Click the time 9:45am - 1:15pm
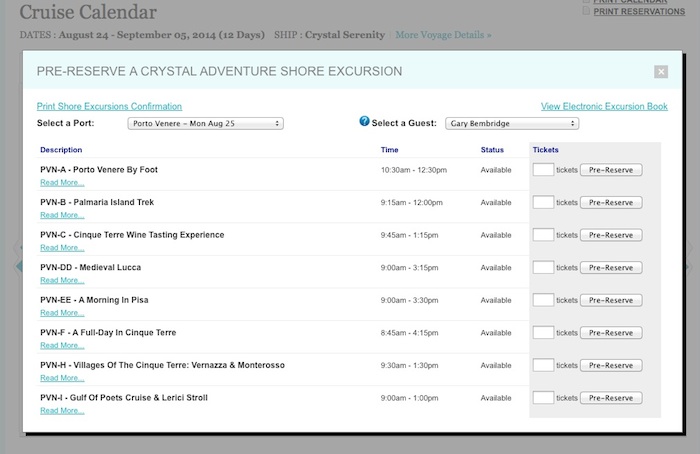The image size is (700, 454). tap(409, 235)
